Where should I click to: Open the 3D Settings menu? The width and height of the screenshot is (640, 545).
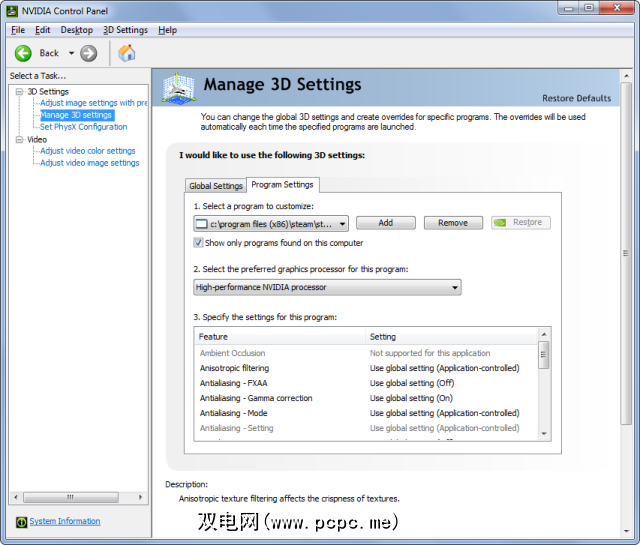125,30
